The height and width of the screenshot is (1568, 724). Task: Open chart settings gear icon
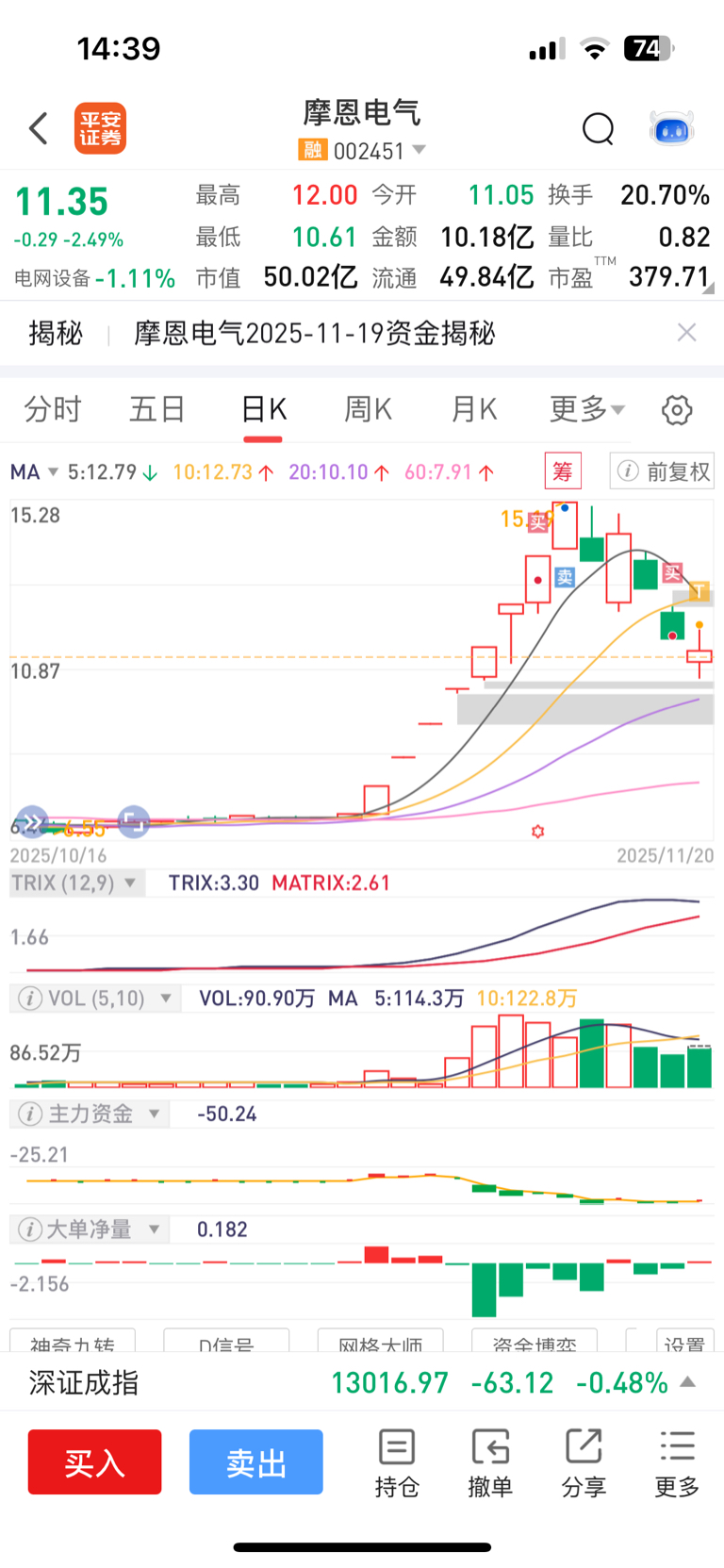click(677, 410)
